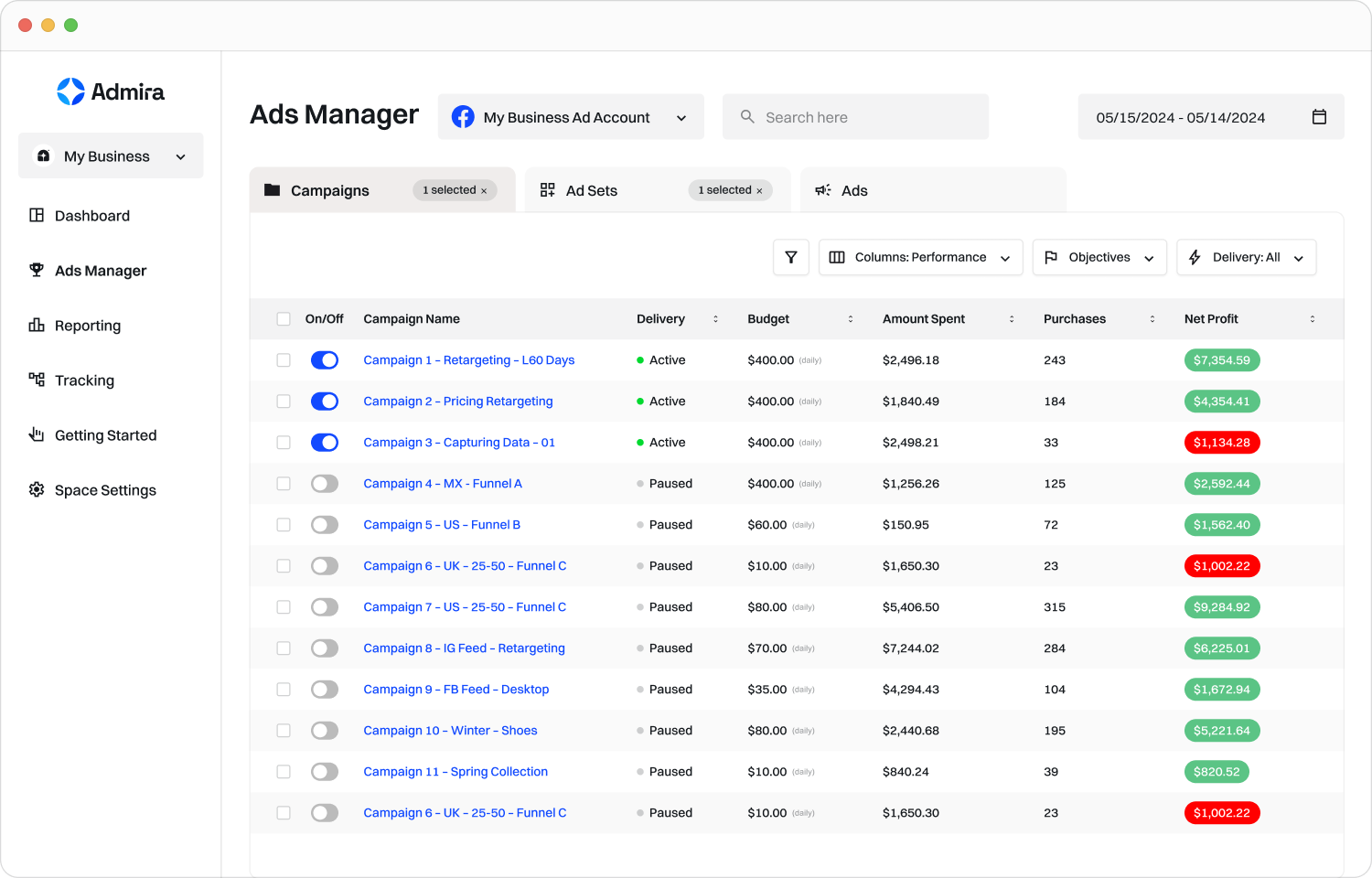The width and height of the screenshot is (1372, 878).
Task: Click the filter funnel icon
Action: [x=791, y=258]
